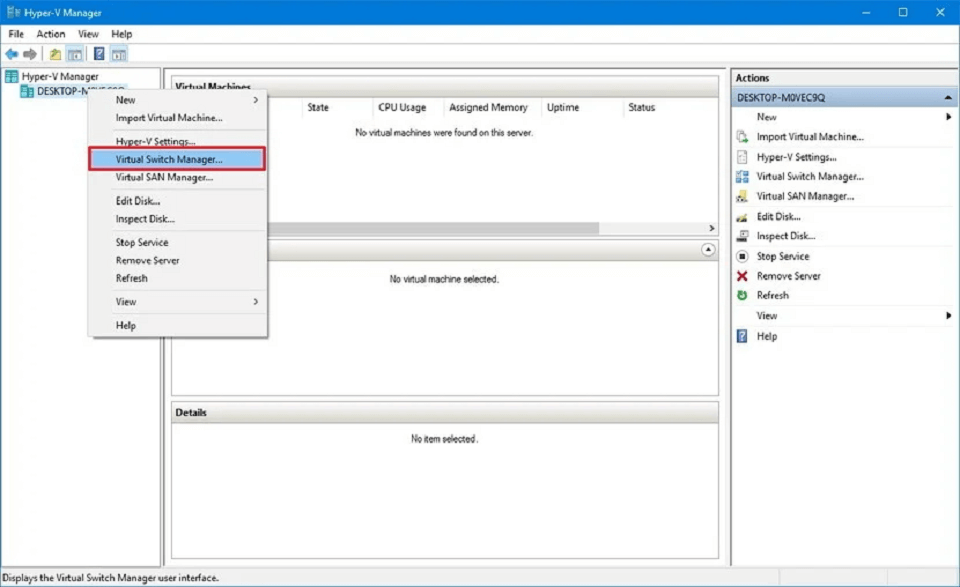Click Virtual Switch Manager icon in Actions pane
Image resolution: width=960 pixels, height=587 pixels.
742,176
